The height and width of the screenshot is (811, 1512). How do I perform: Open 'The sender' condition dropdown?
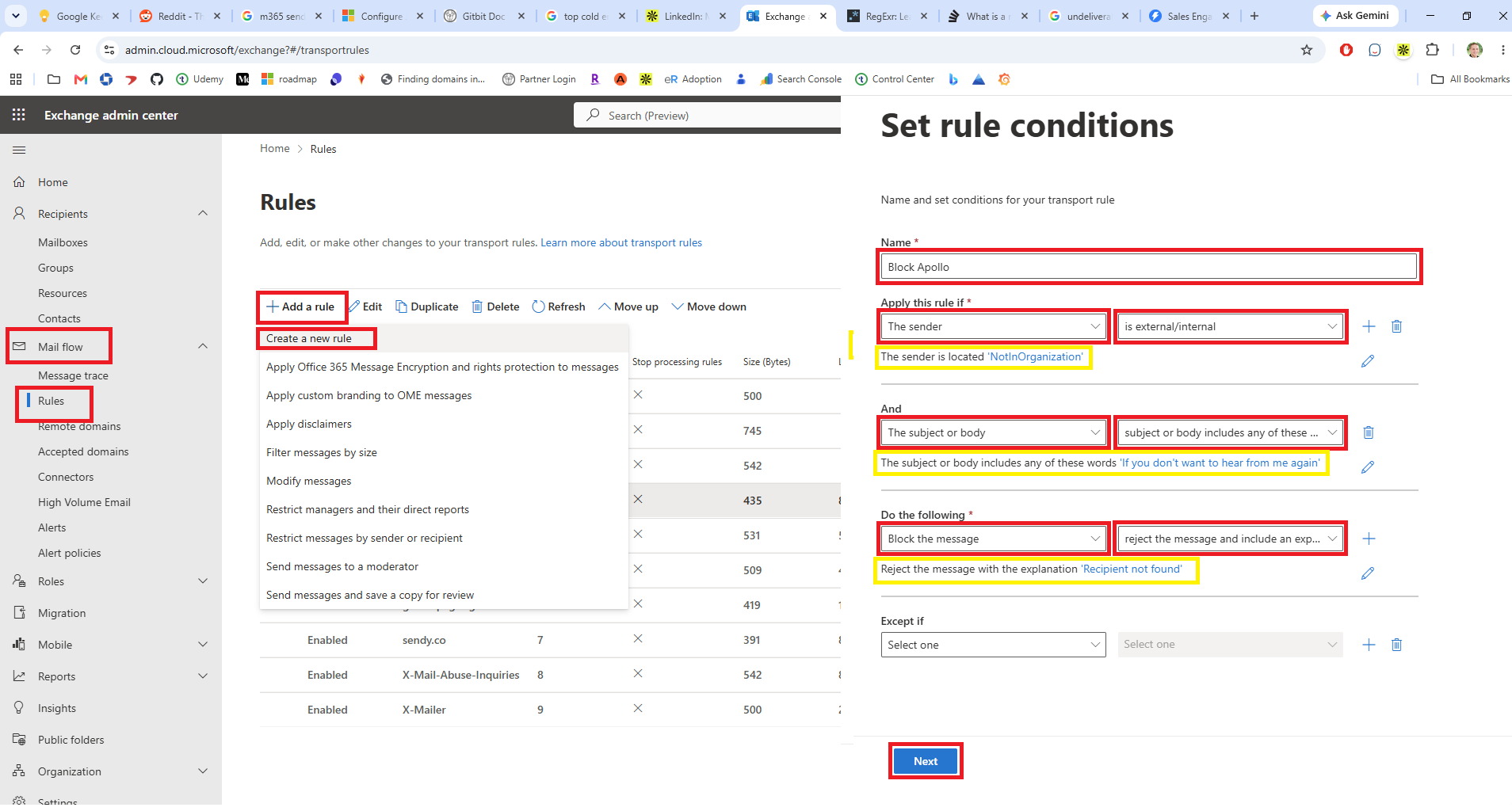click(x=994, y=326)
